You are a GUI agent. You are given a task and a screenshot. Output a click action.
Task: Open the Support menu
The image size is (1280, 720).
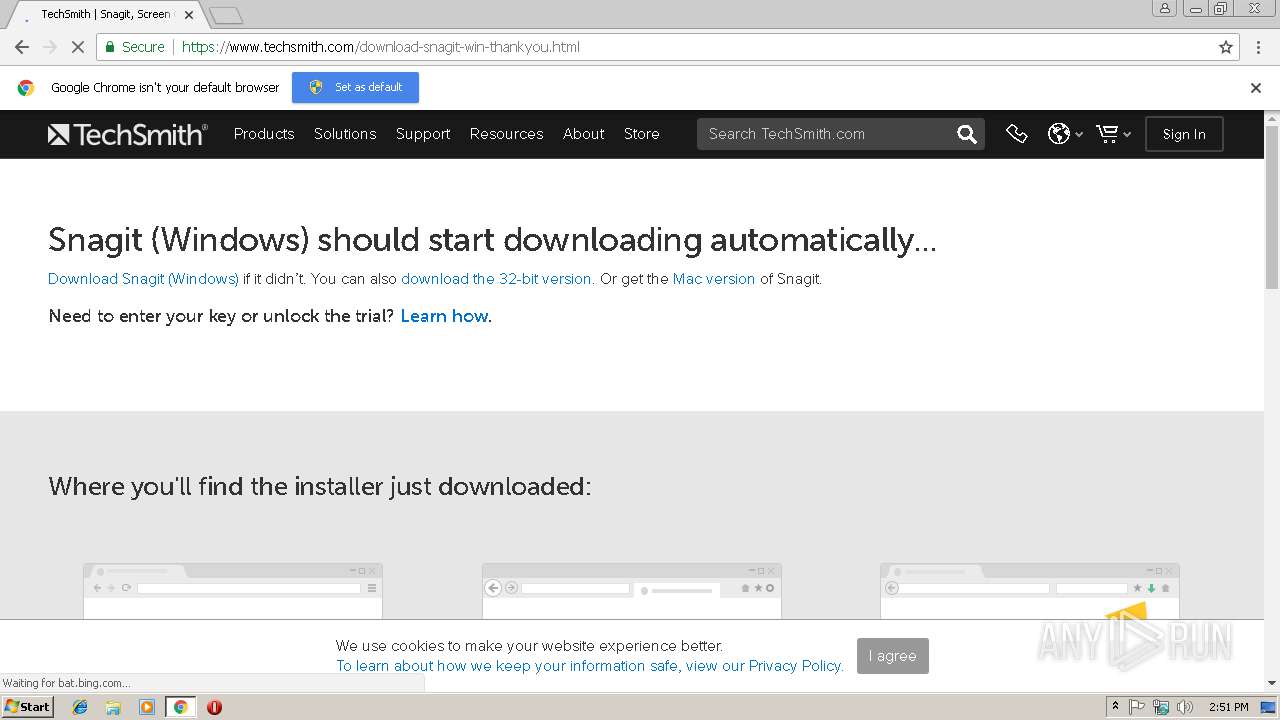tap(423, 134)
